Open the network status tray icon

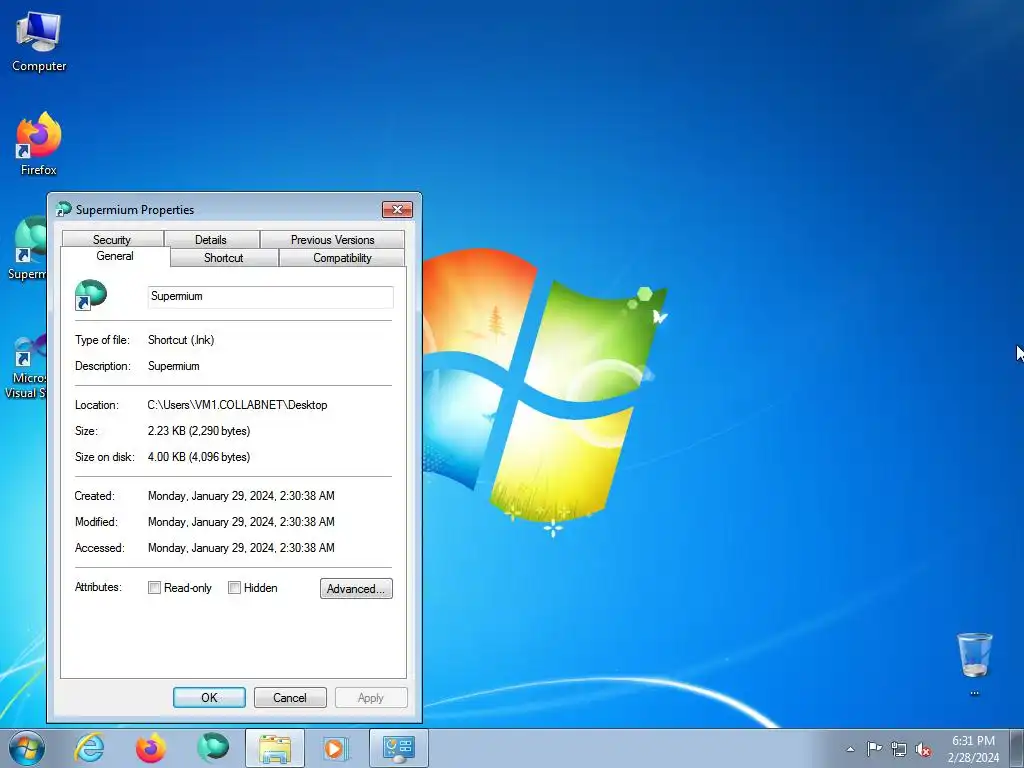click(899, 749)
